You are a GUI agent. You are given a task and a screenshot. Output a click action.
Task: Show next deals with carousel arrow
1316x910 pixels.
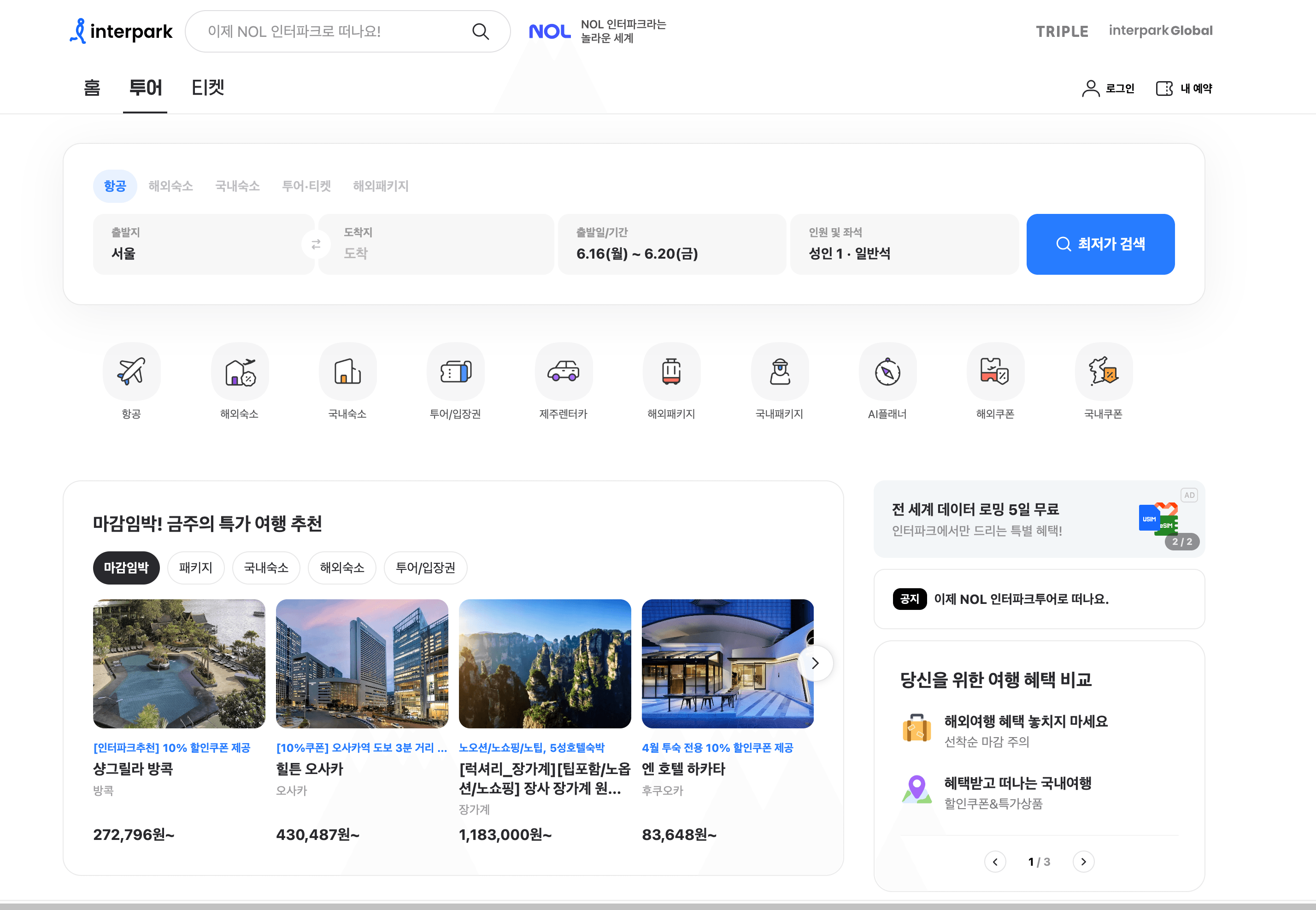click(x=815, y=663)
